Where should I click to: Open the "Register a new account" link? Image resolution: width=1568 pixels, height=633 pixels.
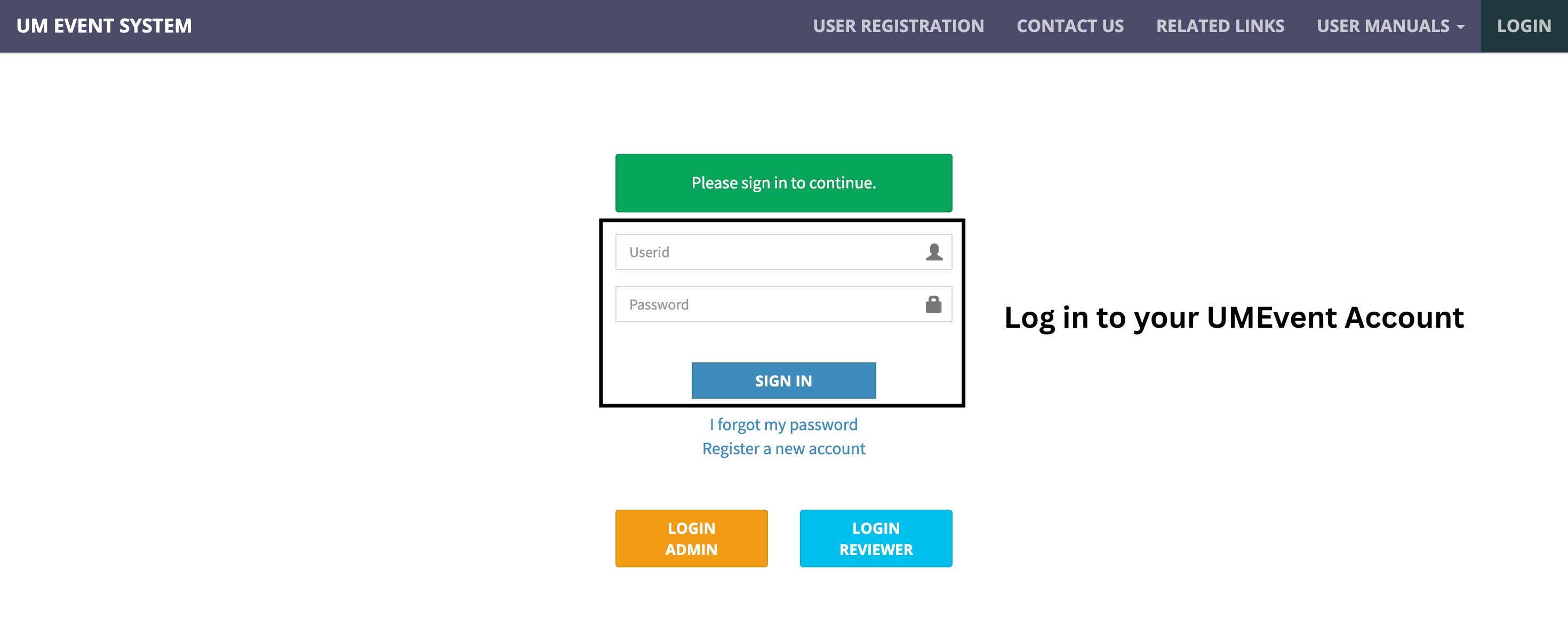[x=783, y=449]
